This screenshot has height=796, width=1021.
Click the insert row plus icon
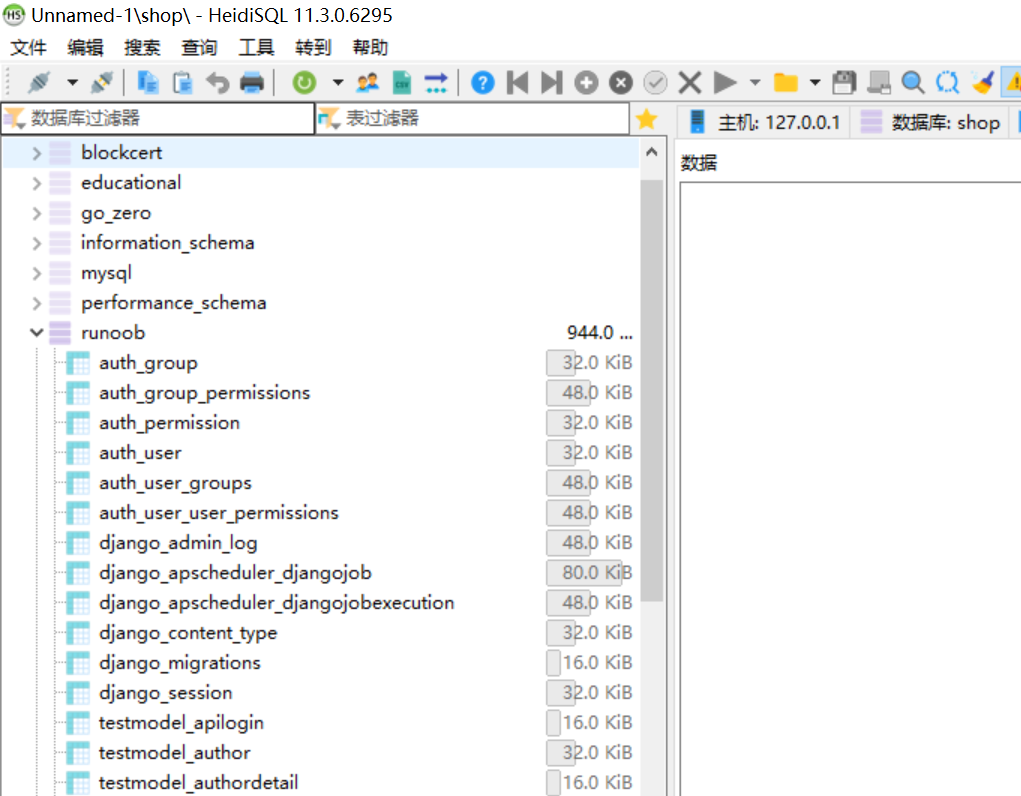586,83
